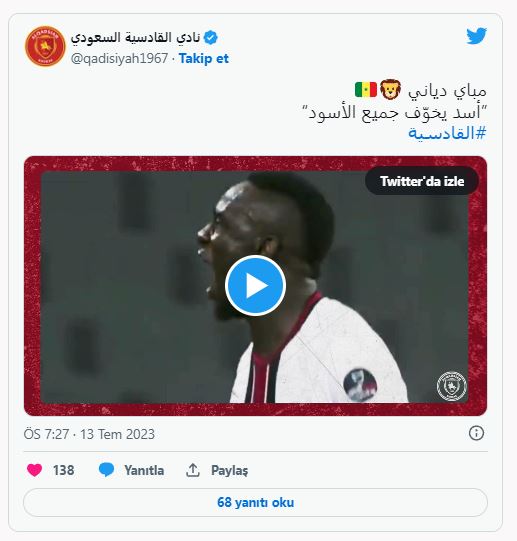Image resolution: width=517 pixels, height=541 pixels.
Task: Open the #القادسية hashtag link
Action: (447, 133)
